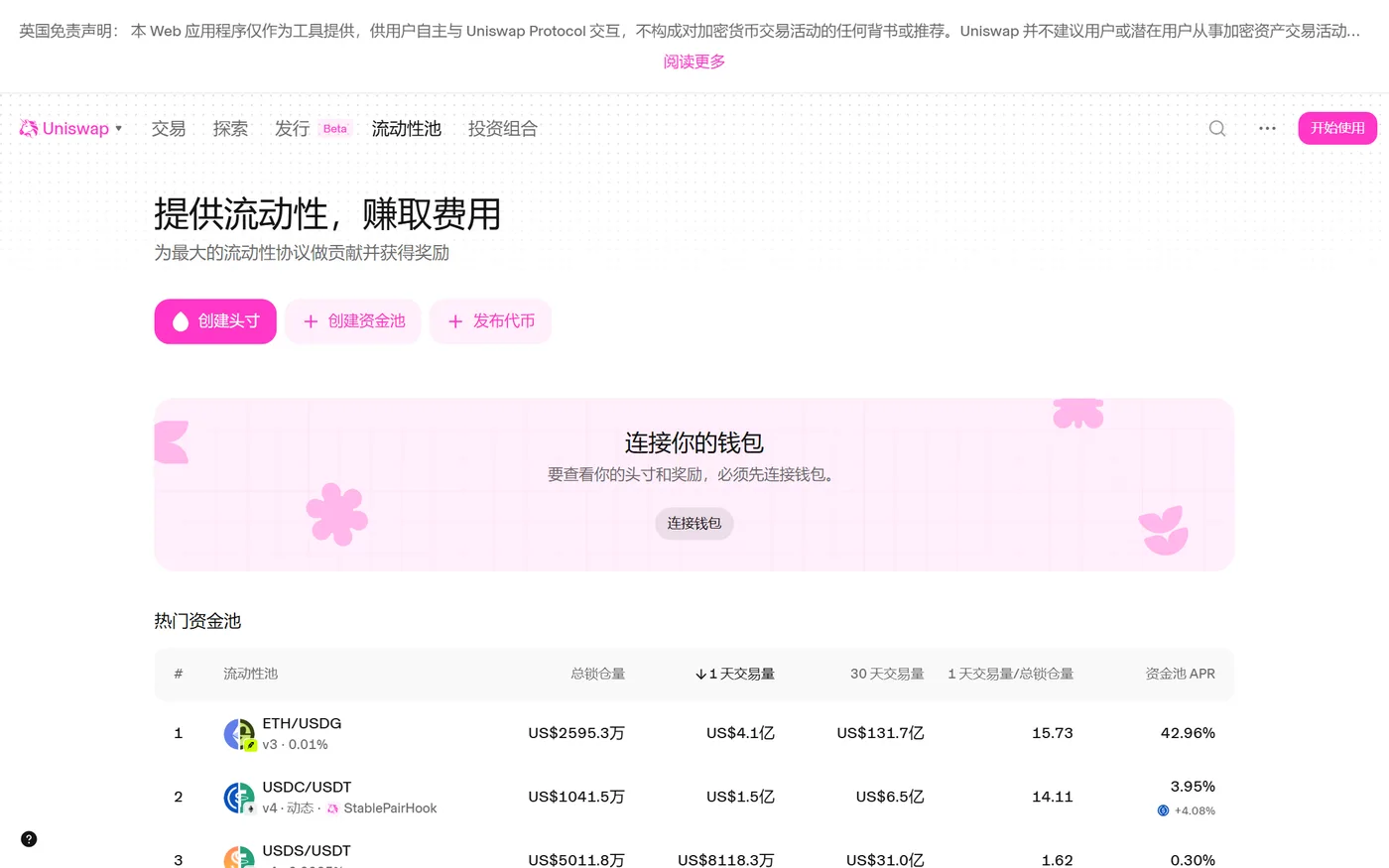Click the 3.95% APR value
The width and height of the screenshot is (1389, 868).
tap(1193, 787)
